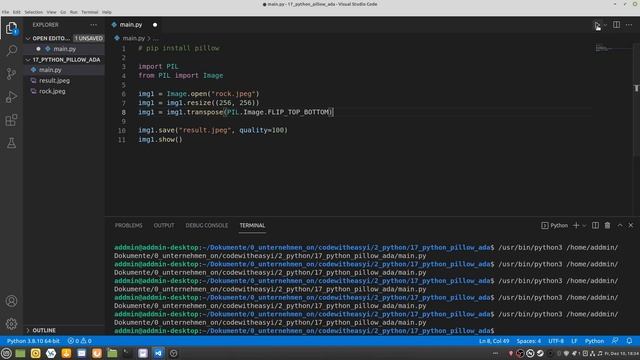Switch to the Debug Console tab
Image resolution: width=640 pixels, height=360 pixels.
207,225
